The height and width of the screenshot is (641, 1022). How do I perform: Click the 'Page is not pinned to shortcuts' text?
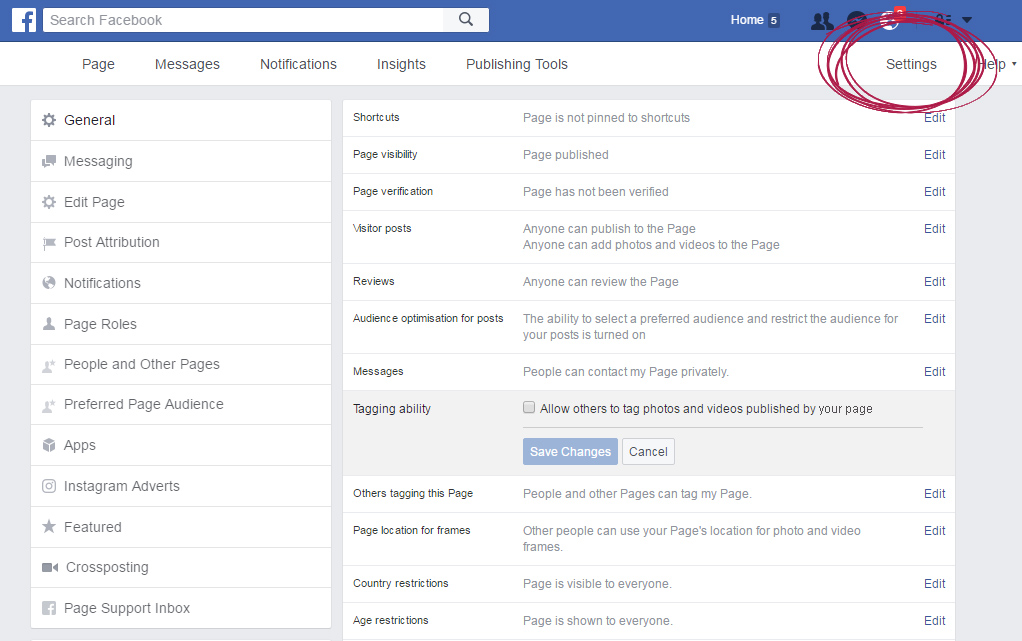[x=606, y=118]
